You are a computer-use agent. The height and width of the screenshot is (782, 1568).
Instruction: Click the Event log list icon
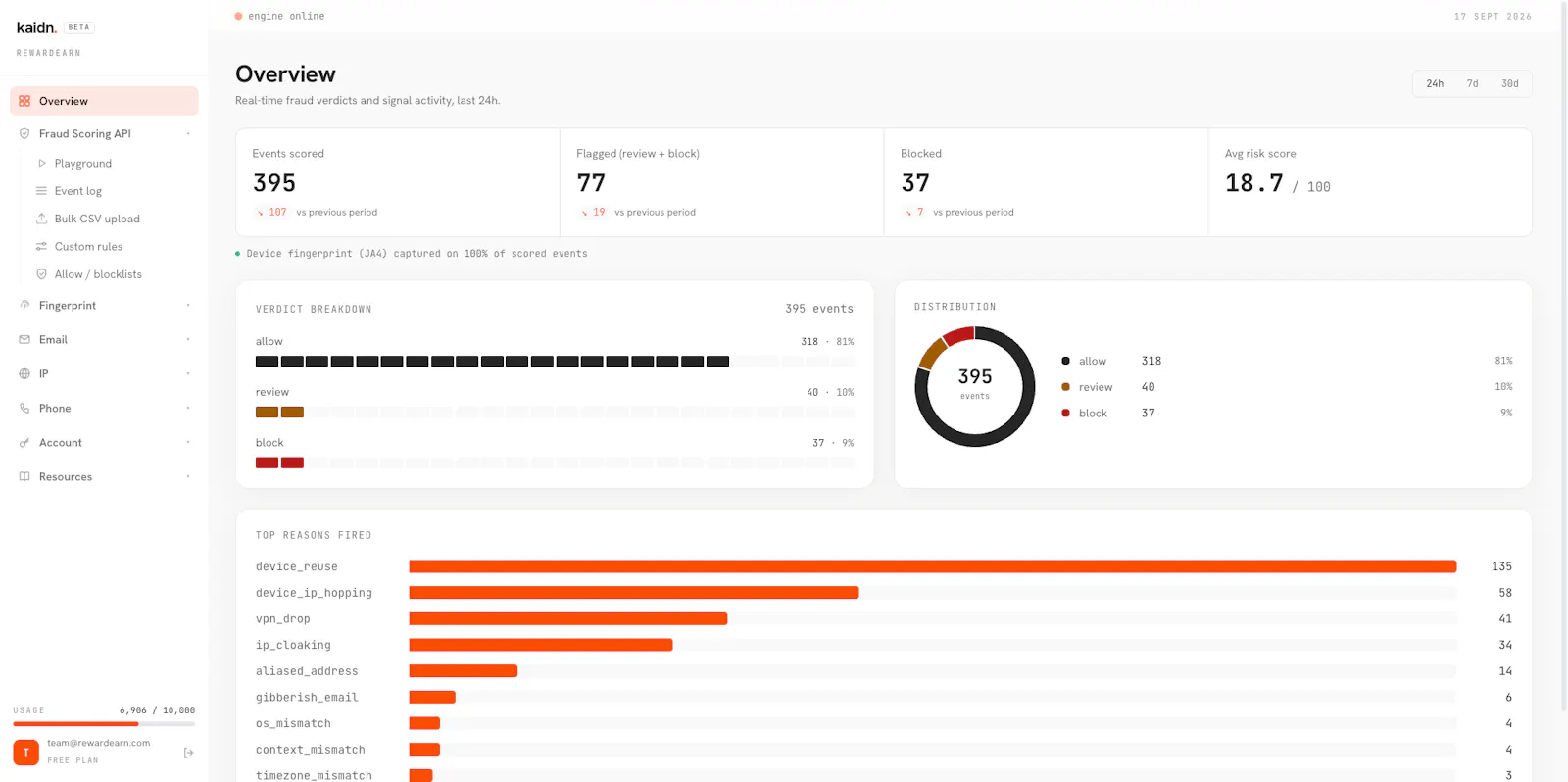tap(41, 191)
